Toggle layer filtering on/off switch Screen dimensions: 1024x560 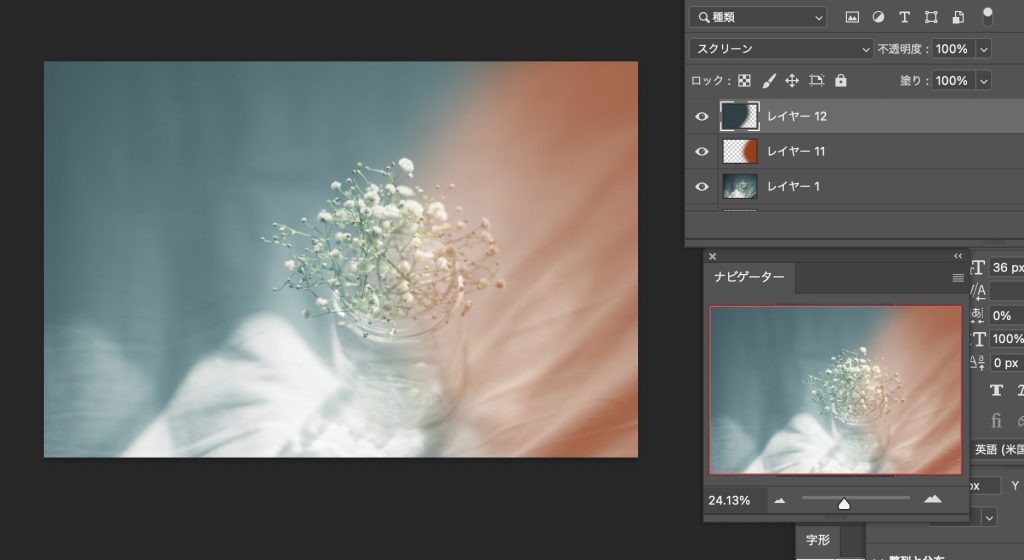(987, 17)
